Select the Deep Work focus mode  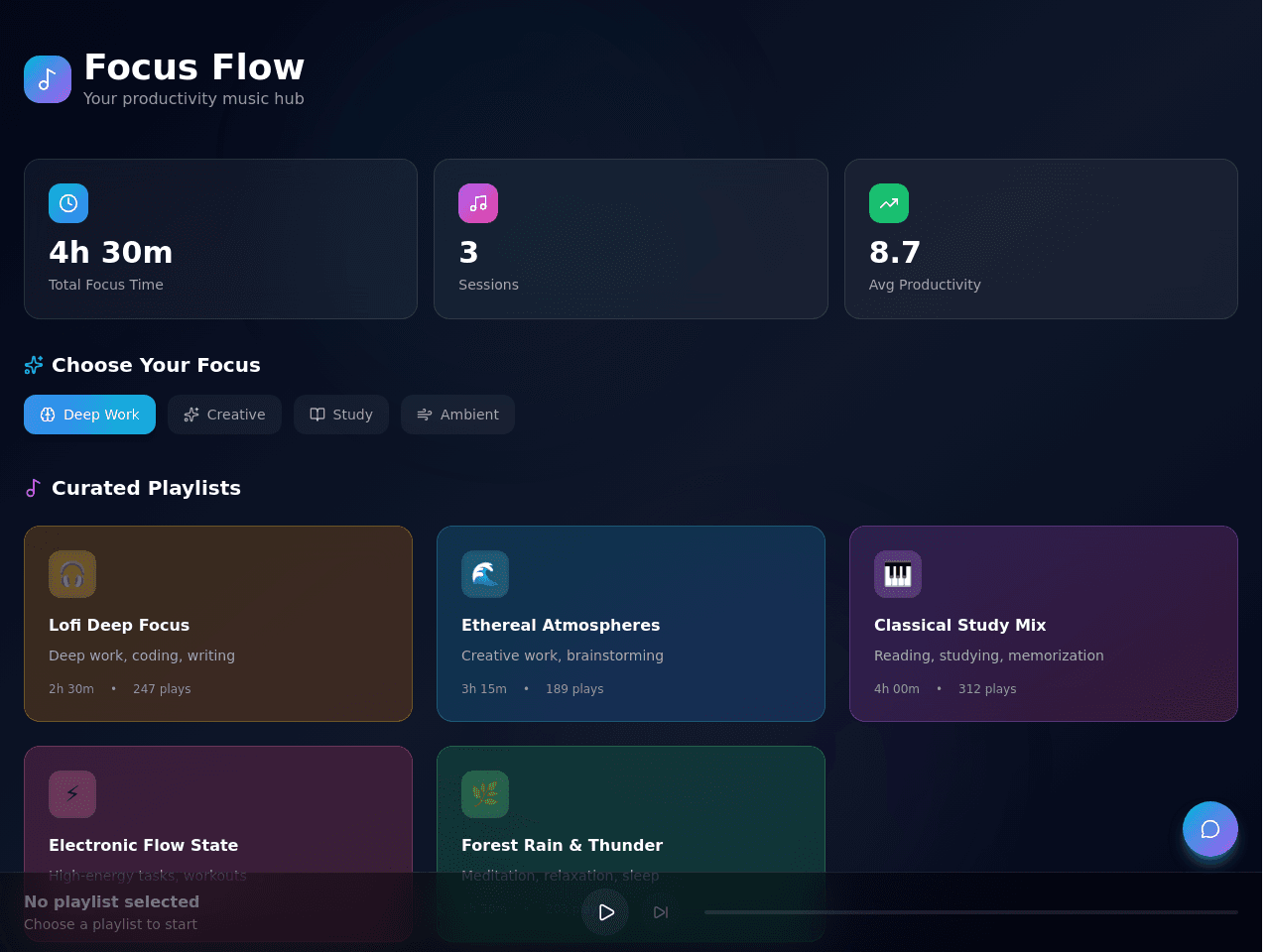click(x=89, y=415)
